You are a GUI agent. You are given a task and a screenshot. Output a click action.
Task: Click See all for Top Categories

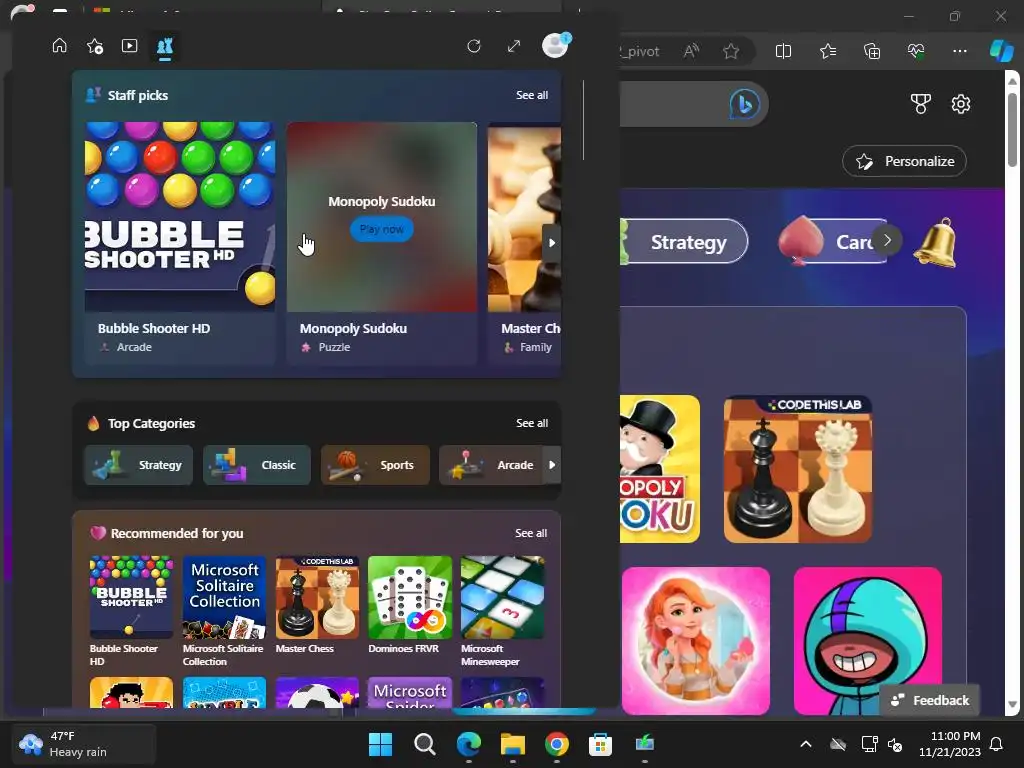pyautogui.click(x=532, y=423)
